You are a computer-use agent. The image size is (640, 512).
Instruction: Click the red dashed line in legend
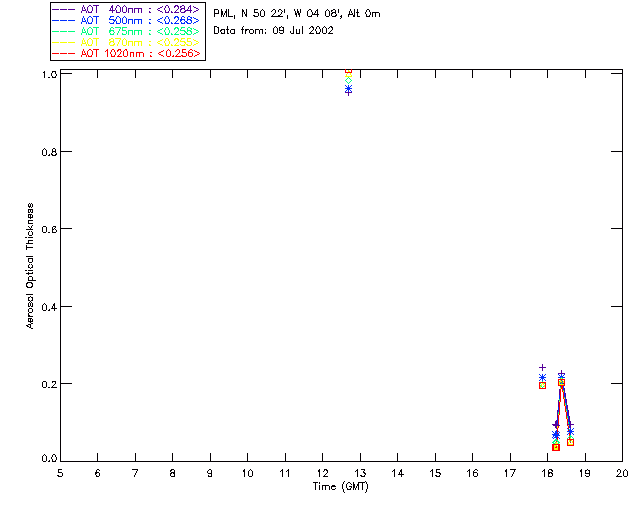tap(64, 53)
